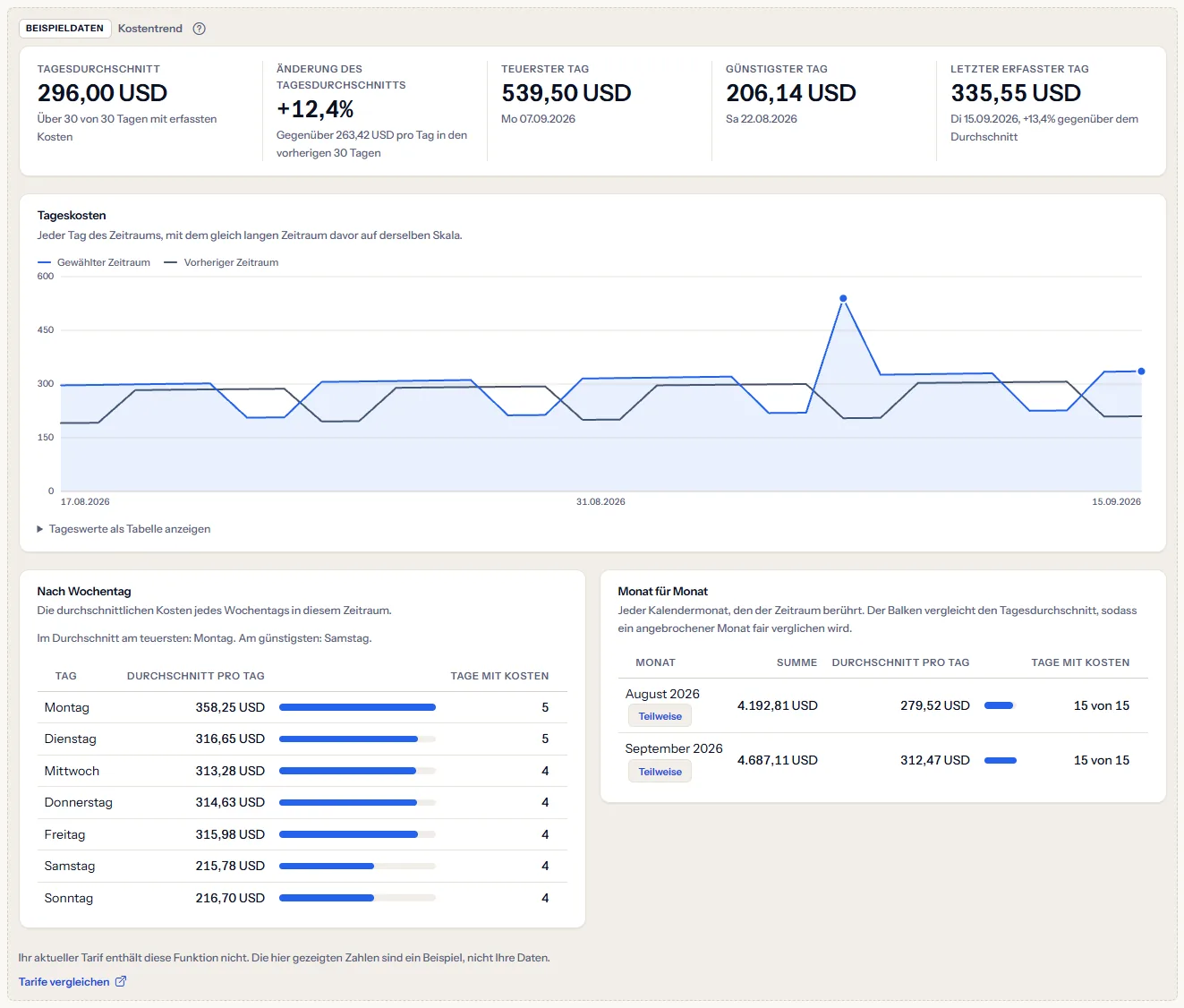Viewport: 1184px width, 1008px height.
Task: Click the September 2026 average bar
Action: (x=1001, y=760)
